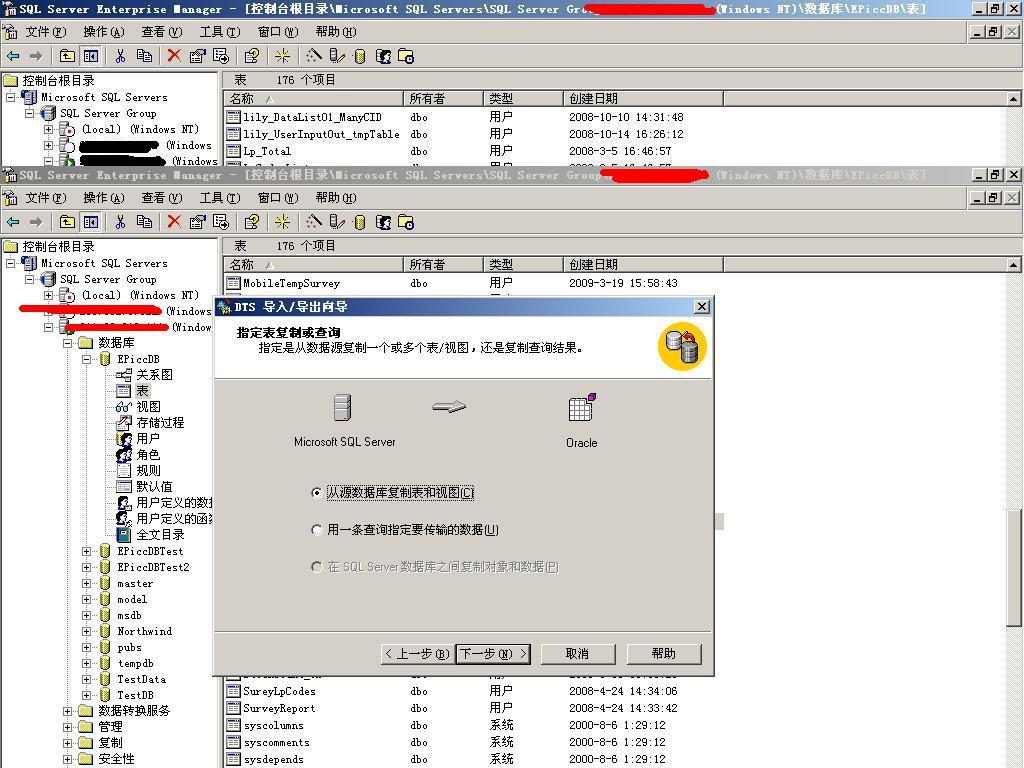The height and width of the screenshot is (768, 1024).
Task: Click yellow star New icon in lower toolbar
Action: pos(282,222)
